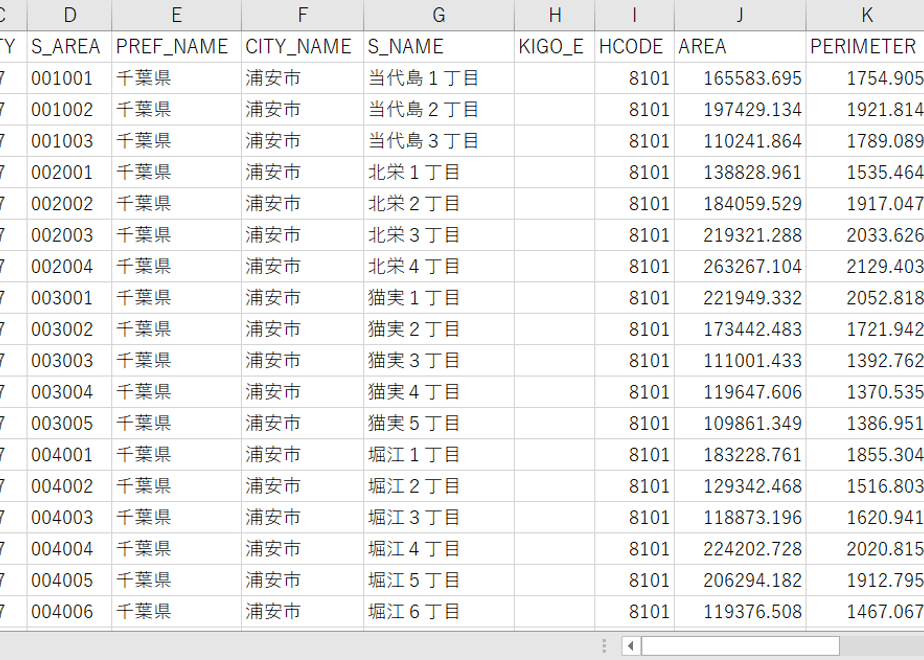
Task: Select column E header
Action: (176, 15)
